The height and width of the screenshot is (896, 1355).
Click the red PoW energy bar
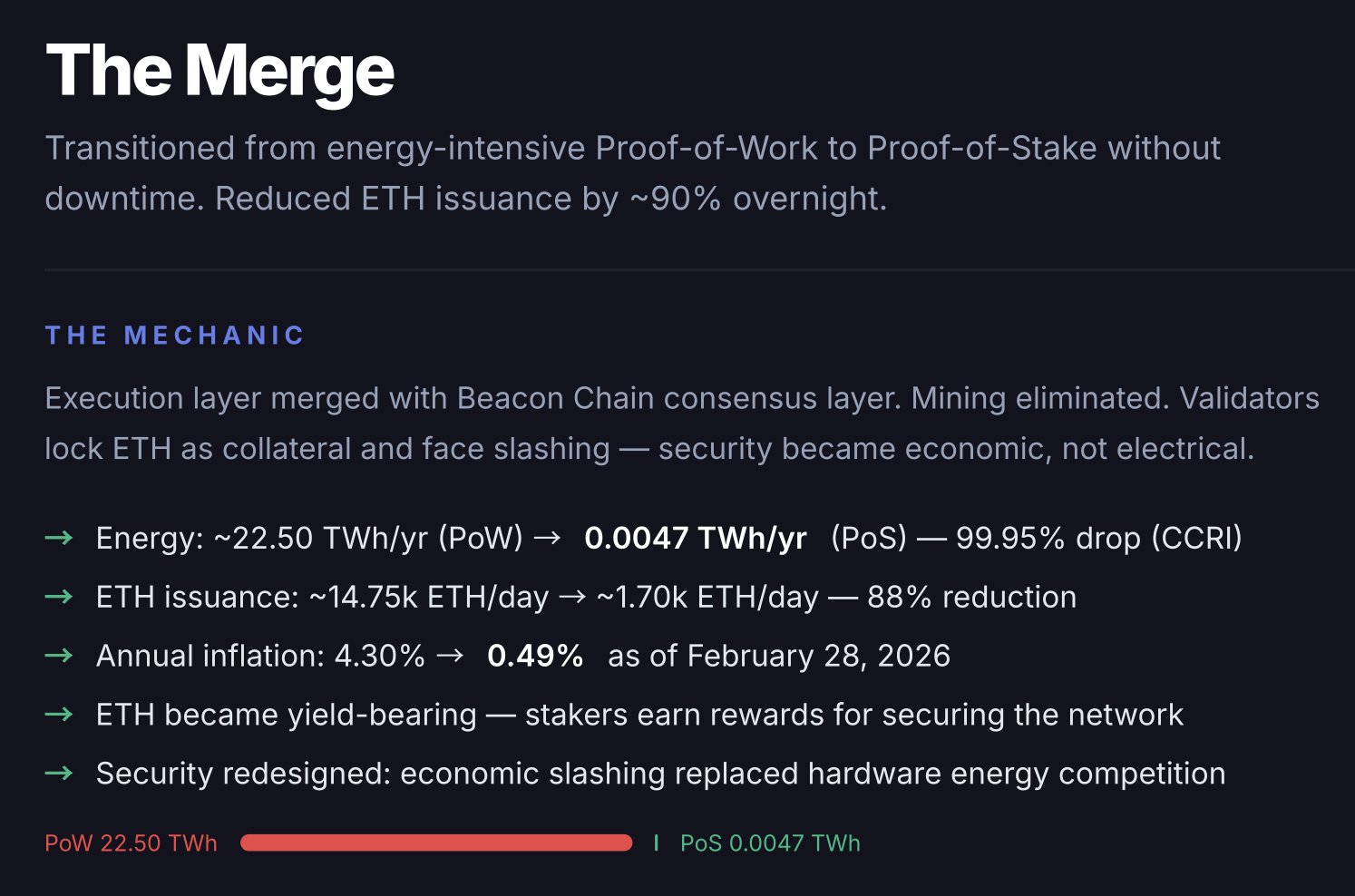click(x=435, y=843)
